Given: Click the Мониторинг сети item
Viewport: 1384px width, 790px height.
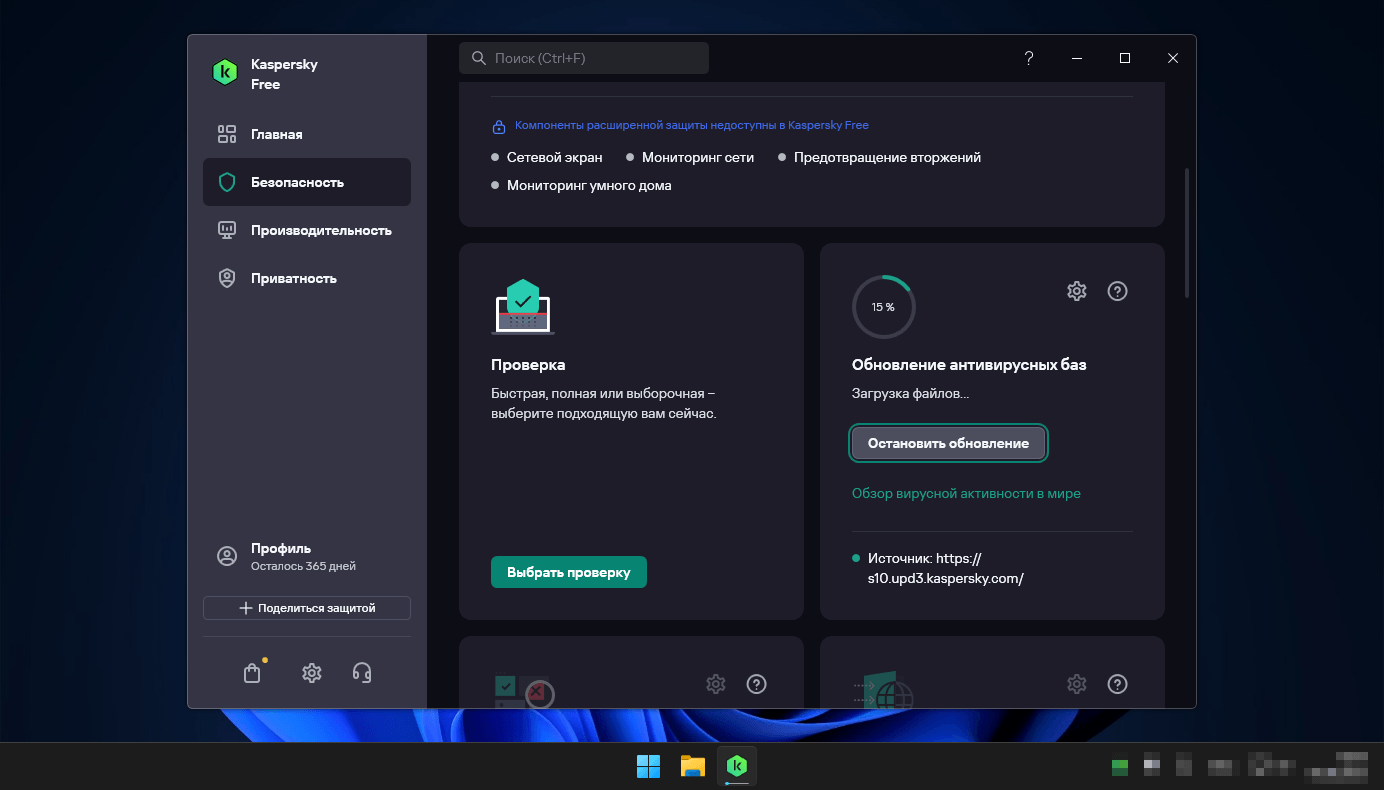Looking at the screenshot, I should (x=698, y=157).
